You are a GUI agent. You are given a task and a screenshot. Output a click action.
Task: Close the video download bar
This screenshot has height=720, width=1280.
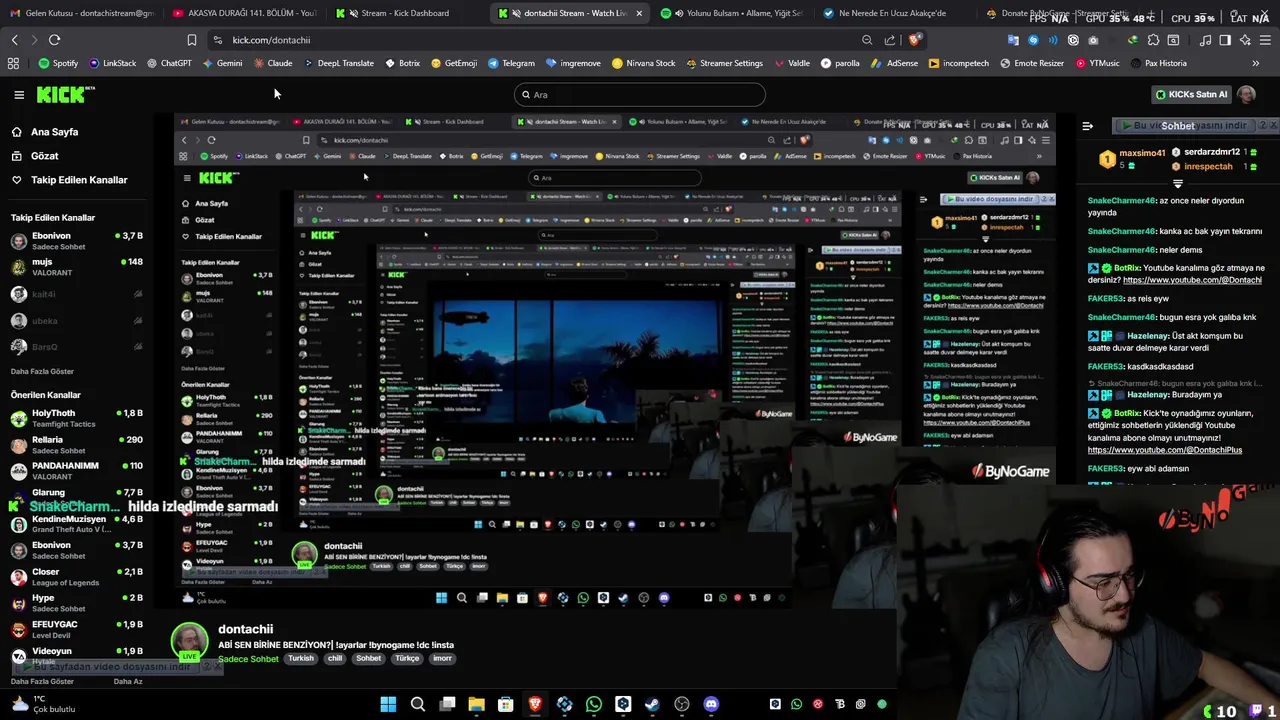click(1273, 125)
